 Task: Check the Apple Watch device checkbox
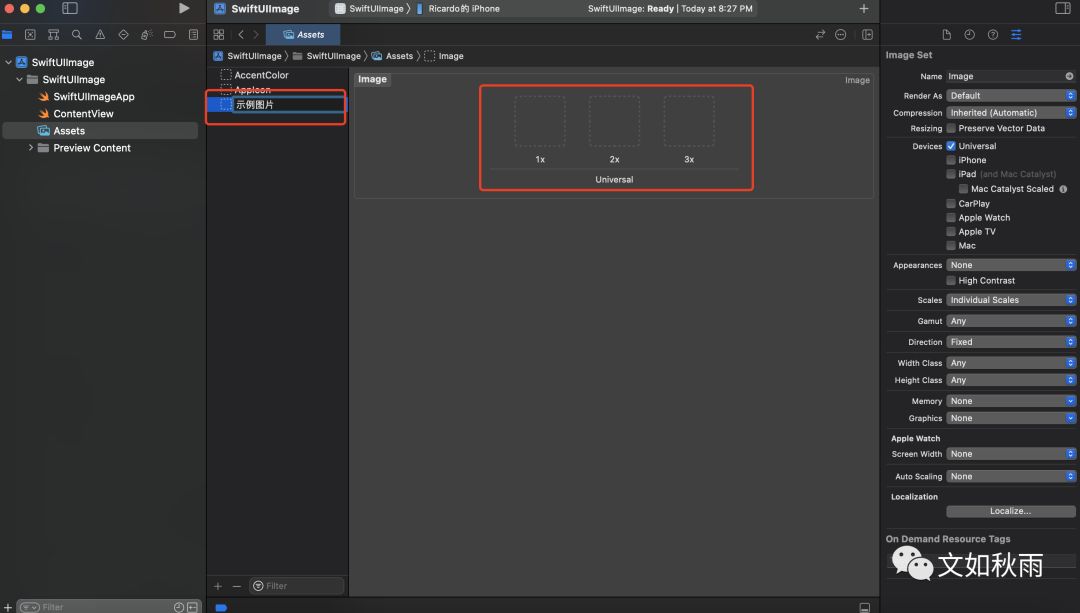[951, 218]
